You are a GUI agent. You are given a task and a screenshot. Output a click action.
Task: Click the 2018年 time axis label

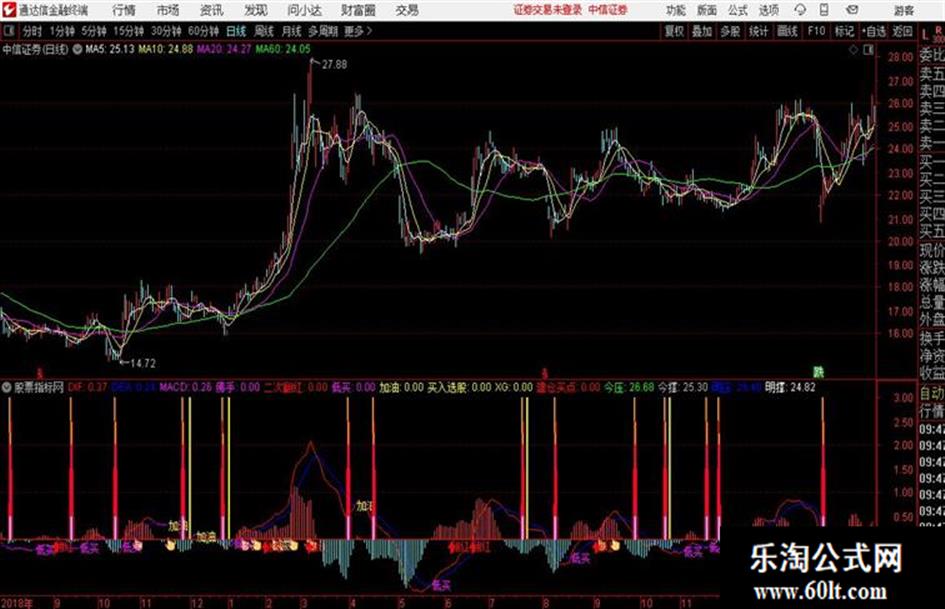click(17, 602)
